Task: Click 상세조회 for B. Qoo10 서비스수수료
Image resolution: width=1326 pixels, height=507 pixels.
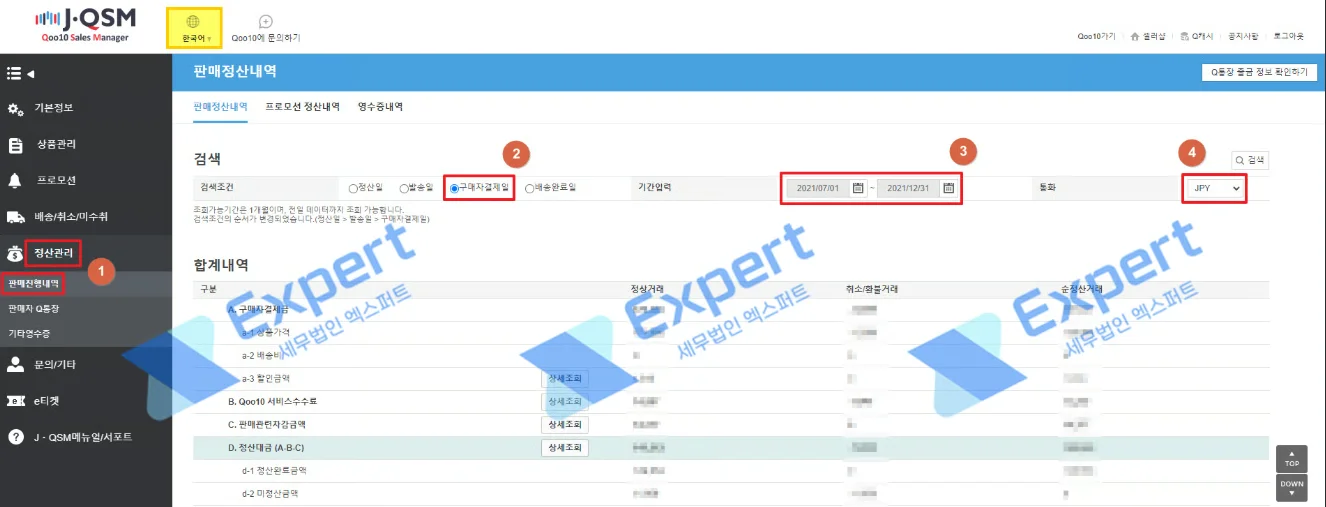Action: coord(565,402)
